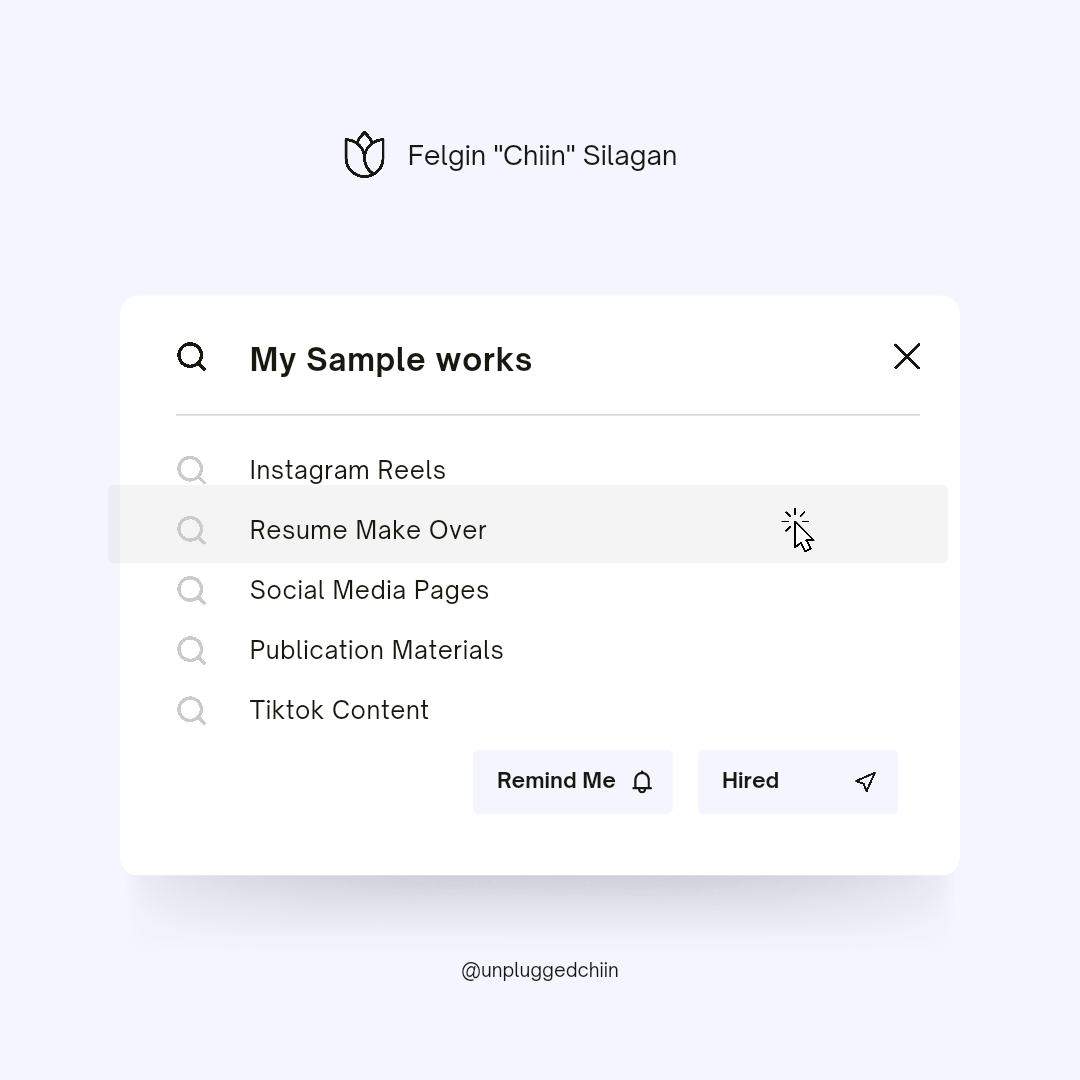Click search icon beside Publication Materials
The image size is (1080, 1080).
pyautogui.click(x=191, y=650)
